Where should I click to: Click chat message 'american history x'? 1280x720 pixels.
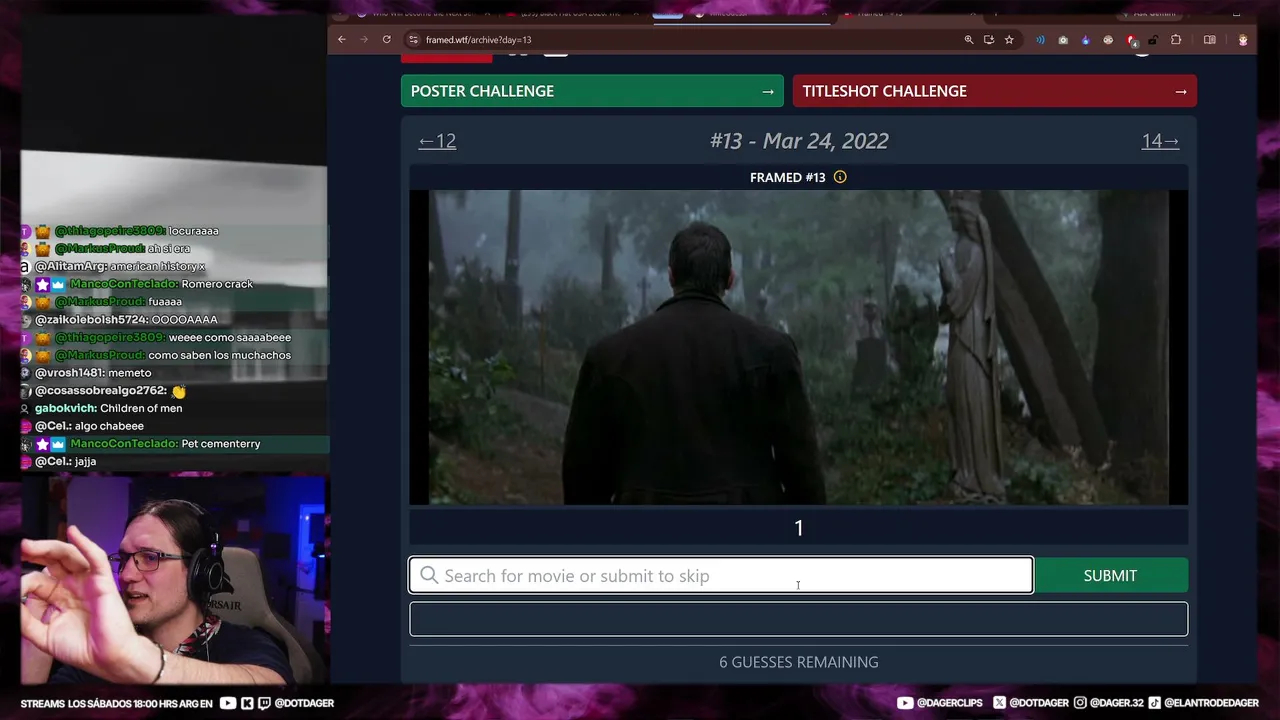(x=157, y=266)
